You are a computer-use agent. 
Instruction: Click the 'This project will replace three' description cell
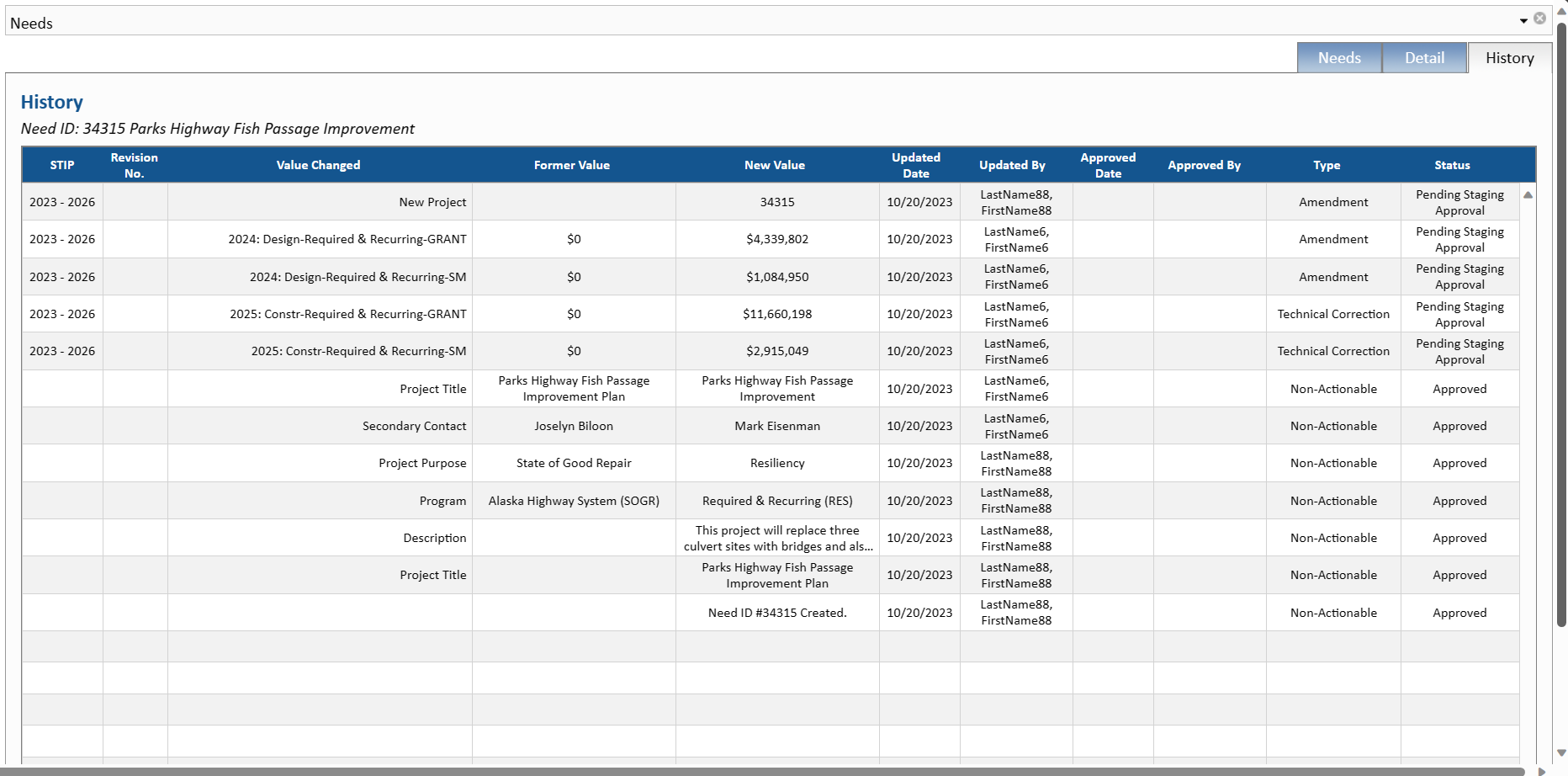click(x=777, y=538)
